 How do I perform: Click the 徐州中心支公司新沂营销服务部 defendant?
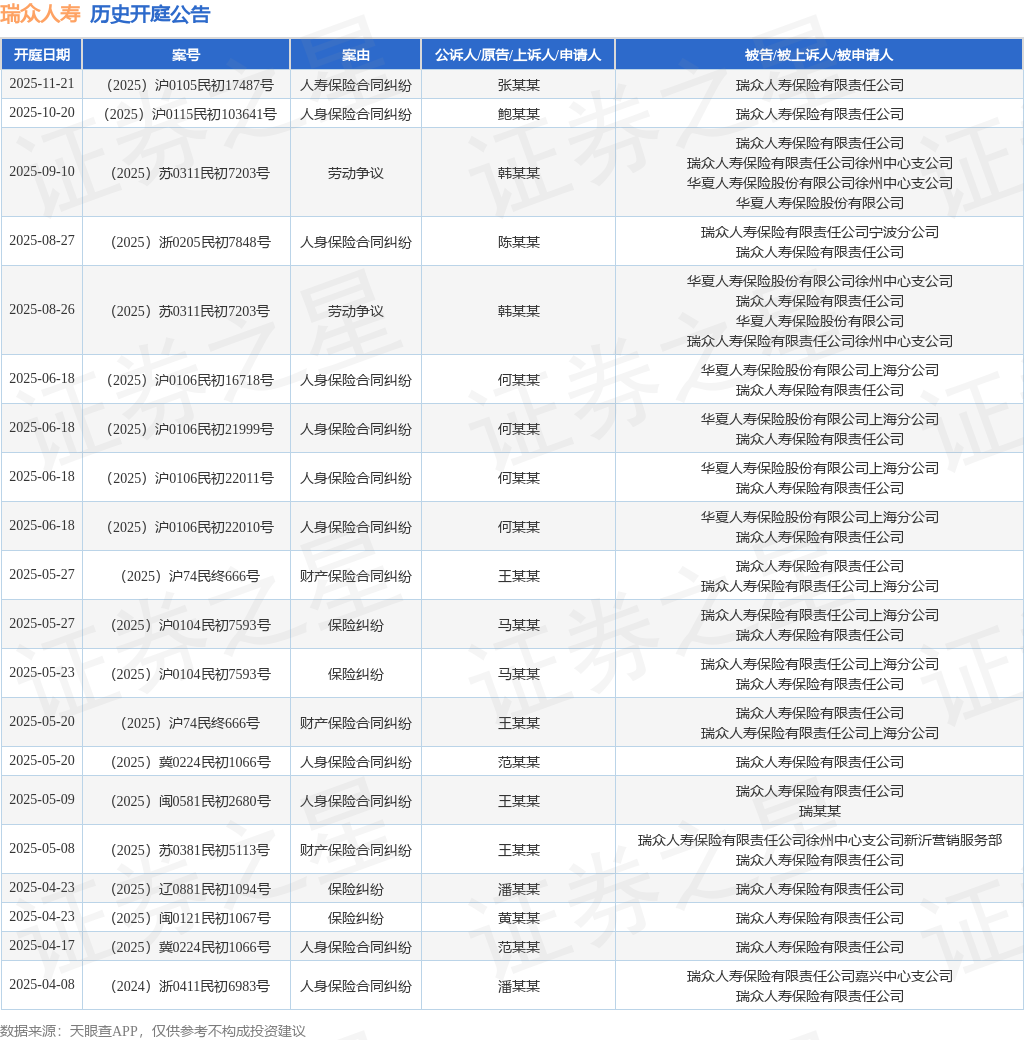tap(820, 840)
